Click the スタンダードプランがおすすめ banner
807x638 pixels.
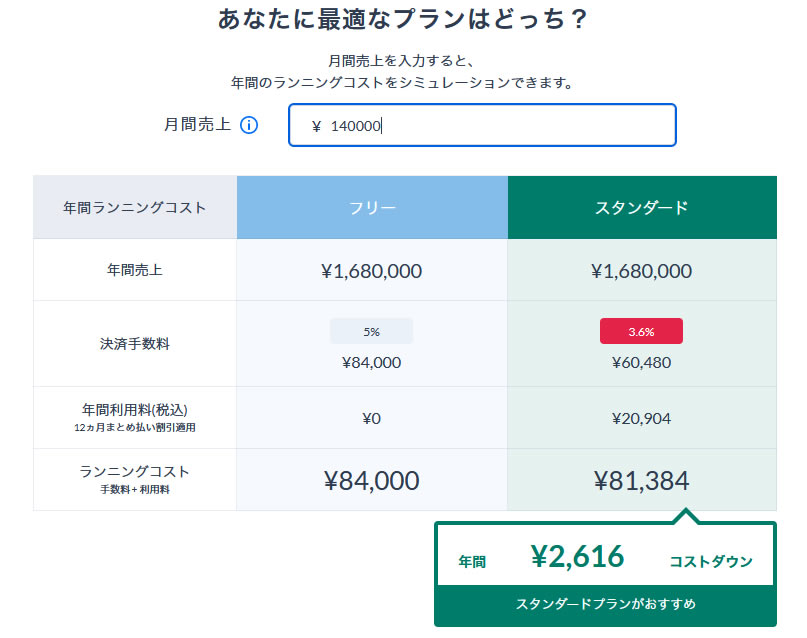605,604
